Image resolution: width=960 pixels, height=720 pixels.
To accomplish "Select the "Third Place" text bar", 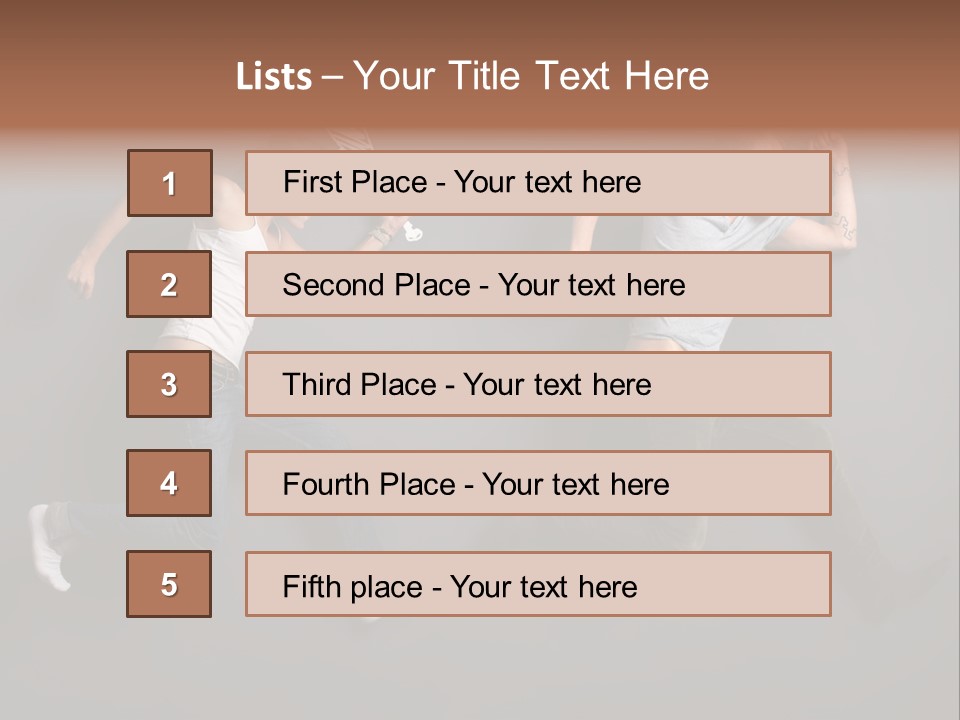I will tap(538, 384).
